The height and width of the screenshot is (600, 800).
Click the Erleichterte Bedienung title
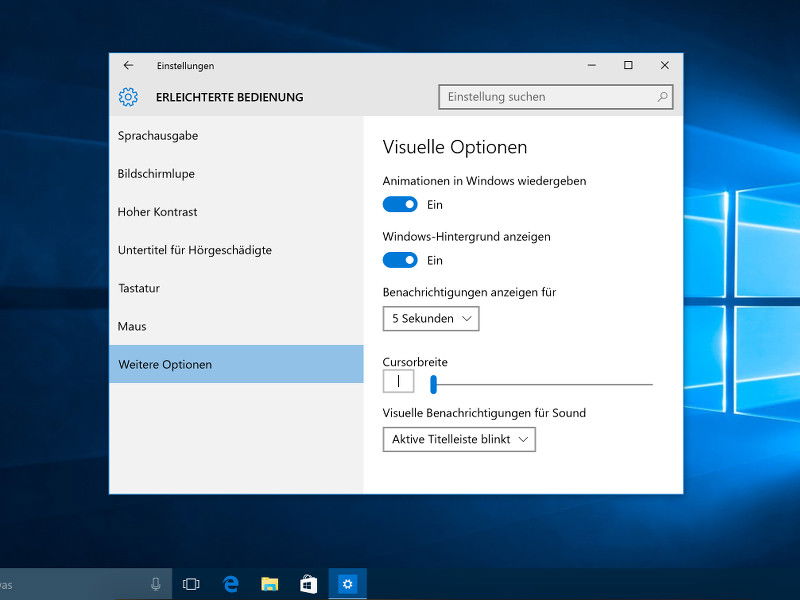point(230,97)
